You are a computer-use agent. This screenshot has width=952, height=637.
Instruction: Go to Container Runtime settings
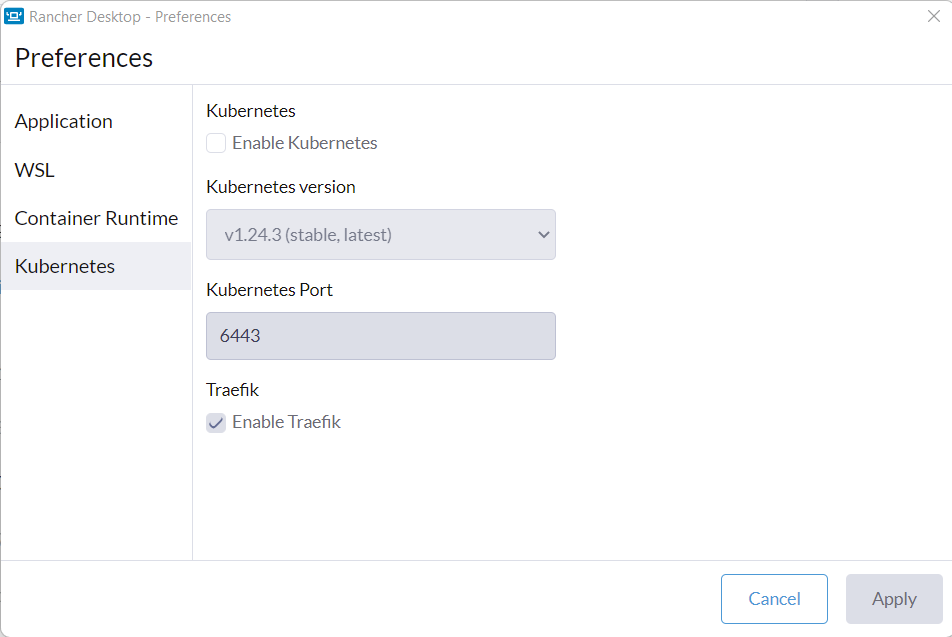coord(96,218)
